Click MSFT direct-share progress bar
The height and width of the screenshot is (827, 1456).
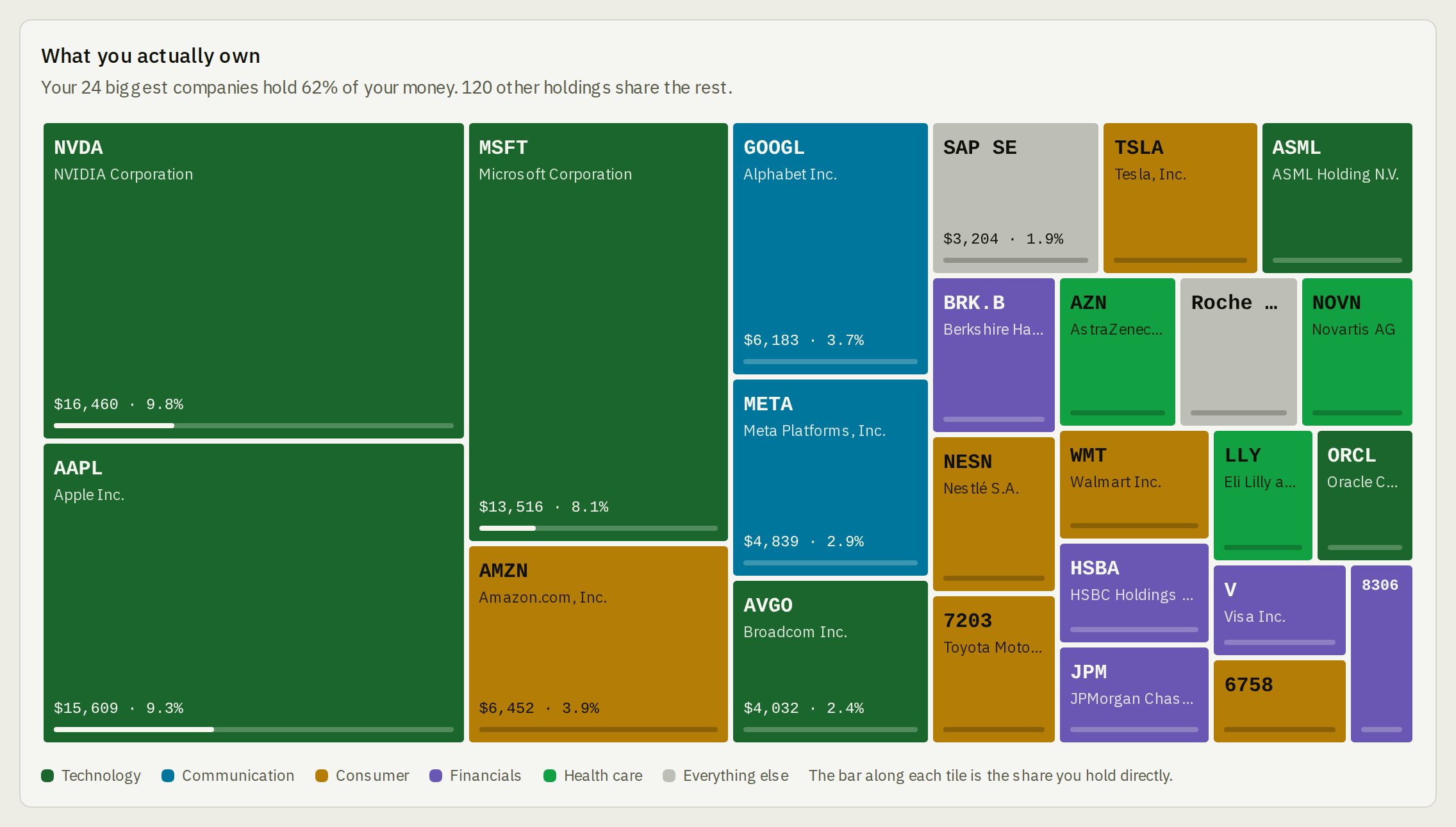tap(599, 528)
